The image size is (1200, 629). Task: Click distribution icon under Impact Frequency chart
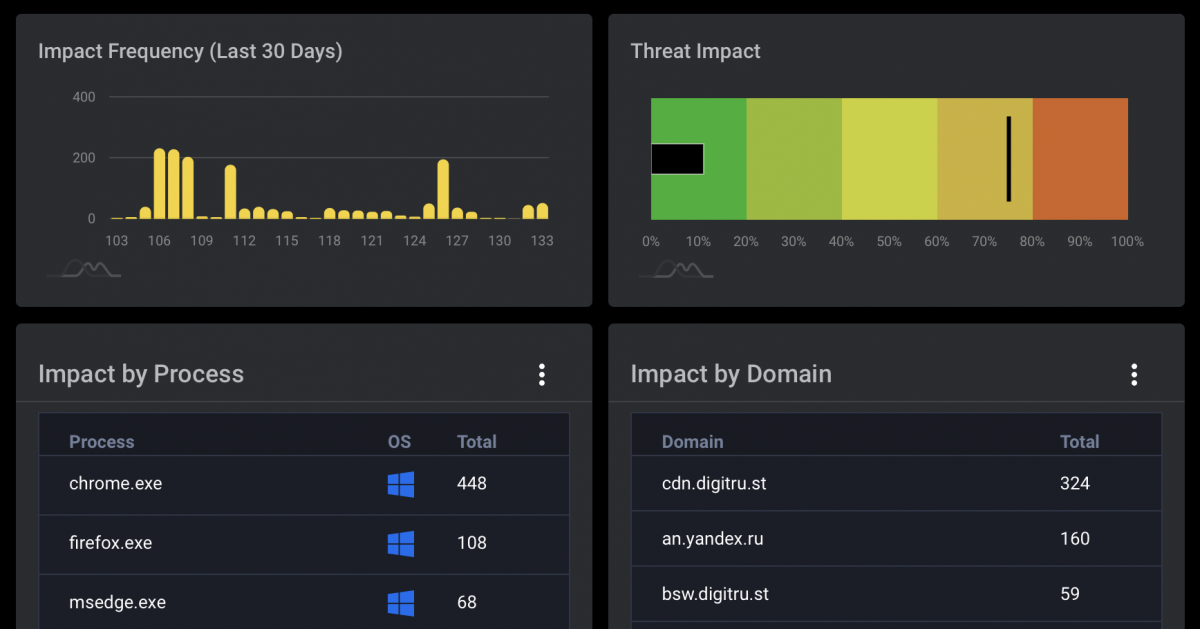click(x=84, y=269)
